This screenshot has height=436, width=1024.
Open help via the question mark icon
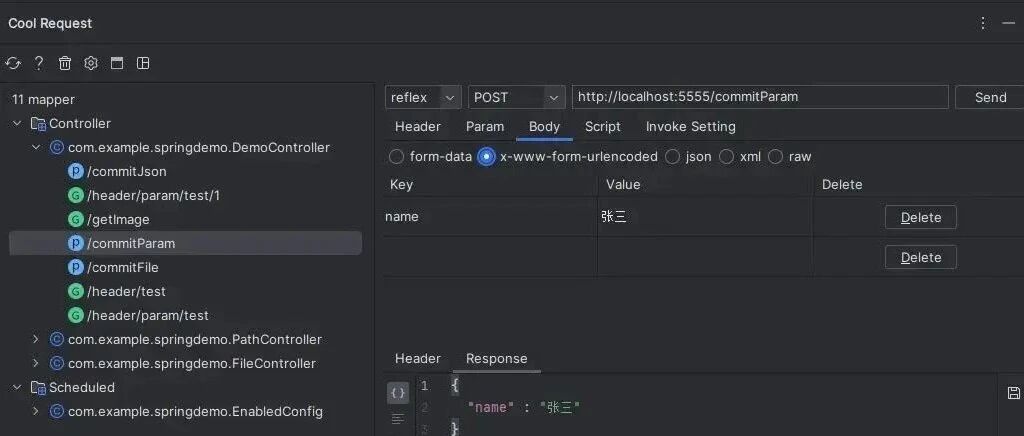(x=39, y=63)
